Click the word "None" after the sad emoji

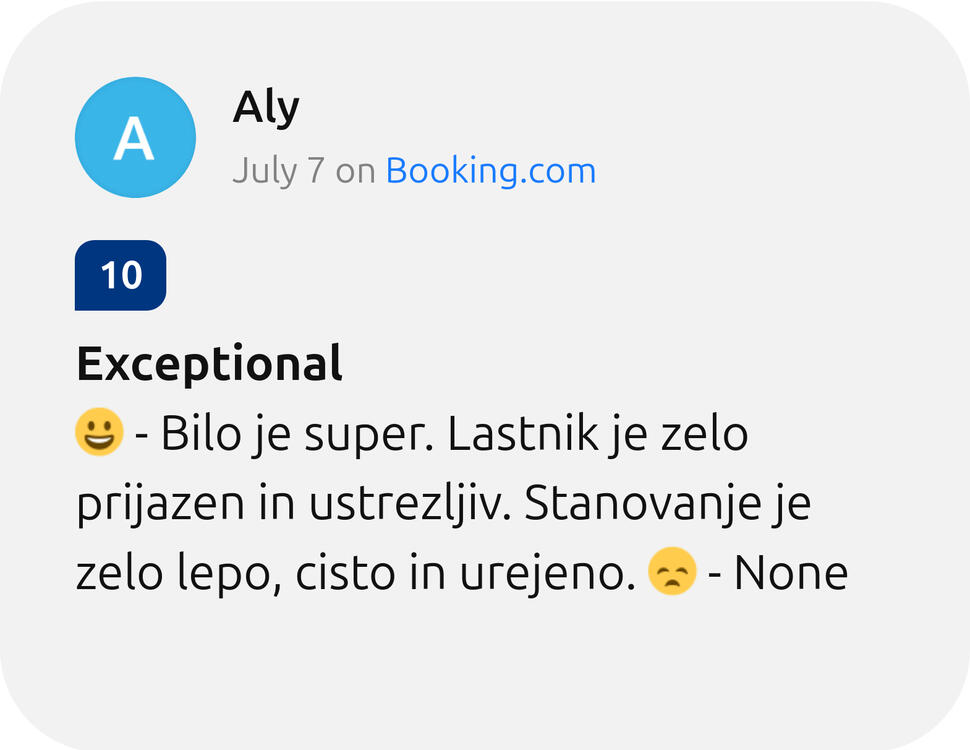pos(790,574)
